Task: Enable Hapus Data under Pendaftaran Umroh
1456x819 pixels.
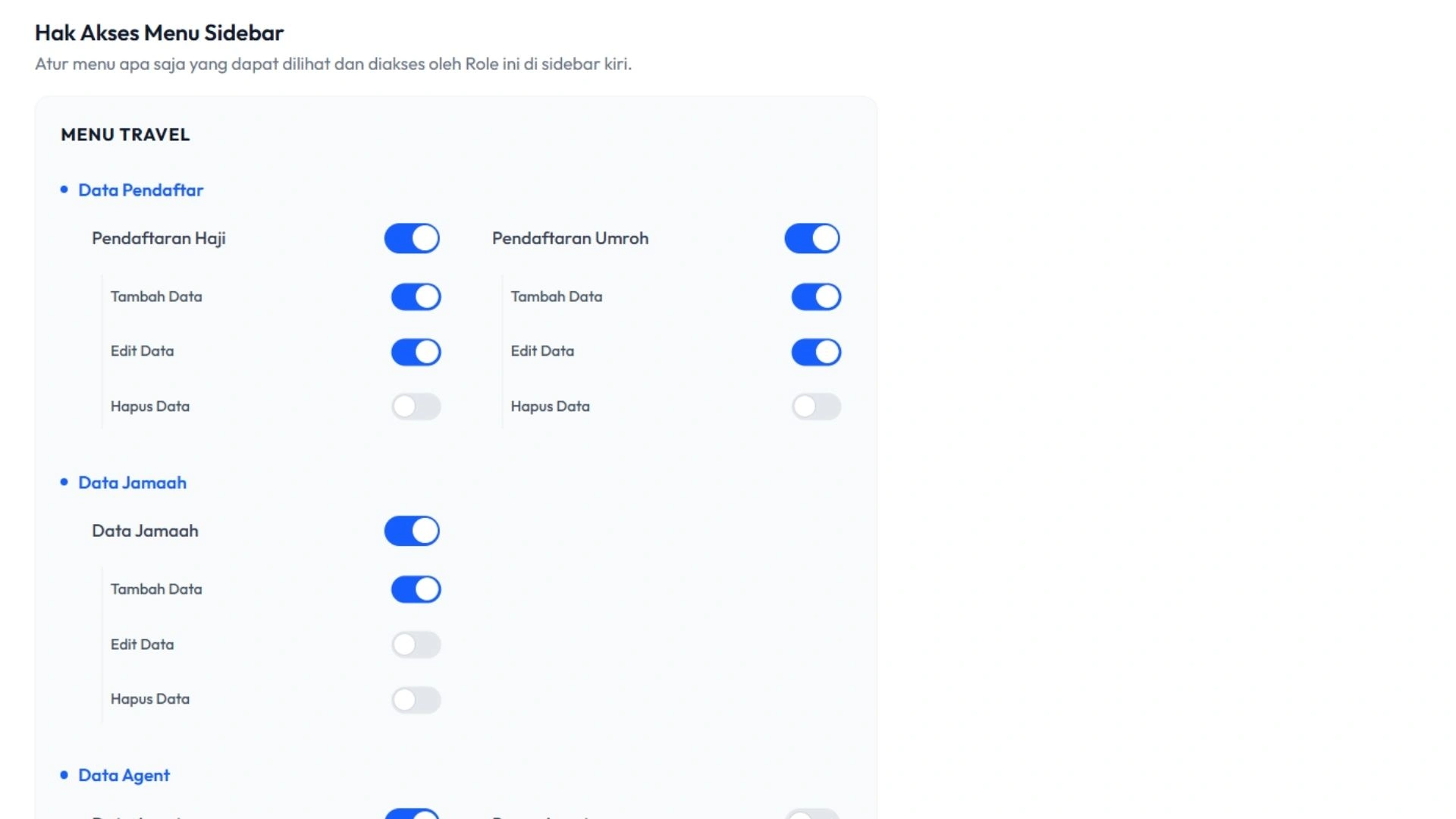Action: tap(816, 406)
